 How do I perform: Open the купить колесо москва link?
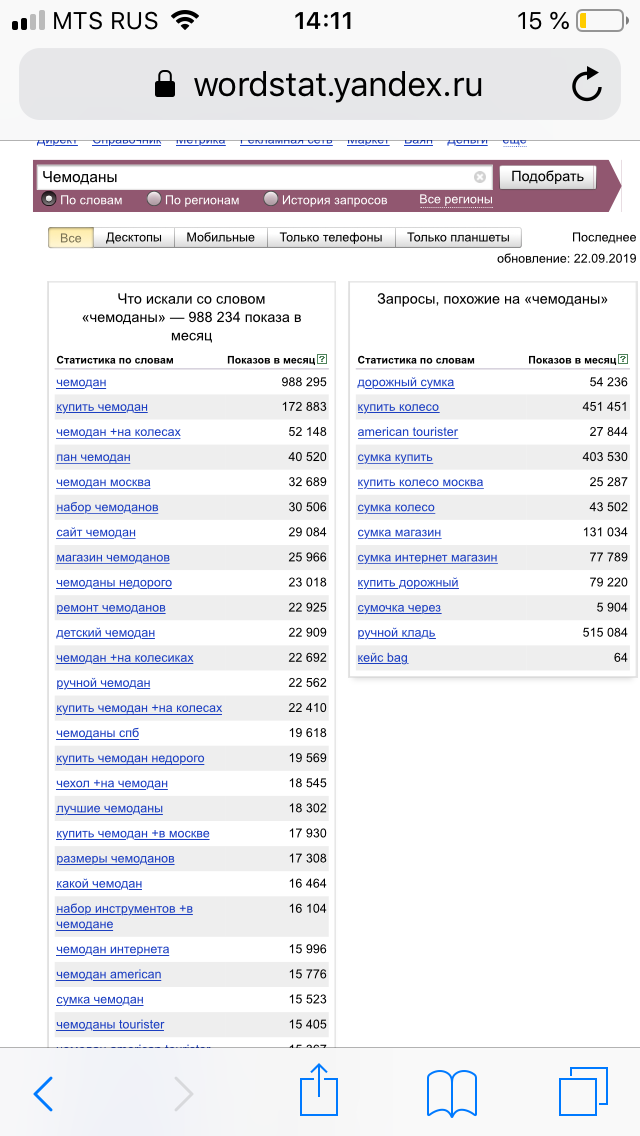coord(420,483)
